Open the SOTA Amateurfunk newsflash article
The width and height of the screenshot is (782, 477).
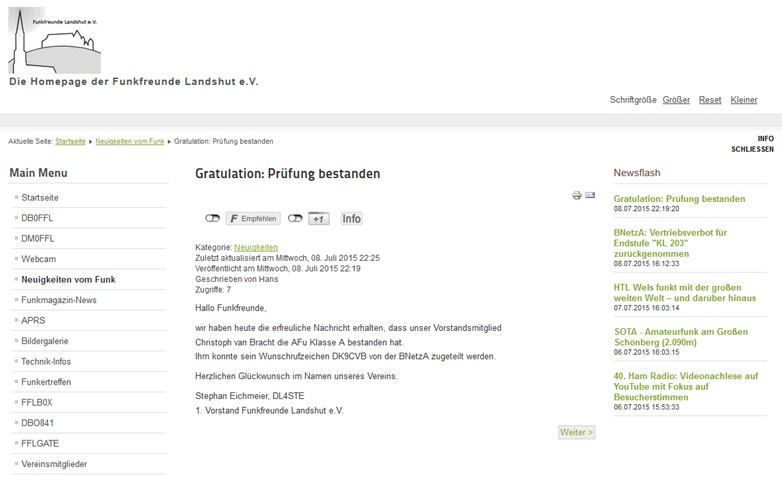[681, 337]
